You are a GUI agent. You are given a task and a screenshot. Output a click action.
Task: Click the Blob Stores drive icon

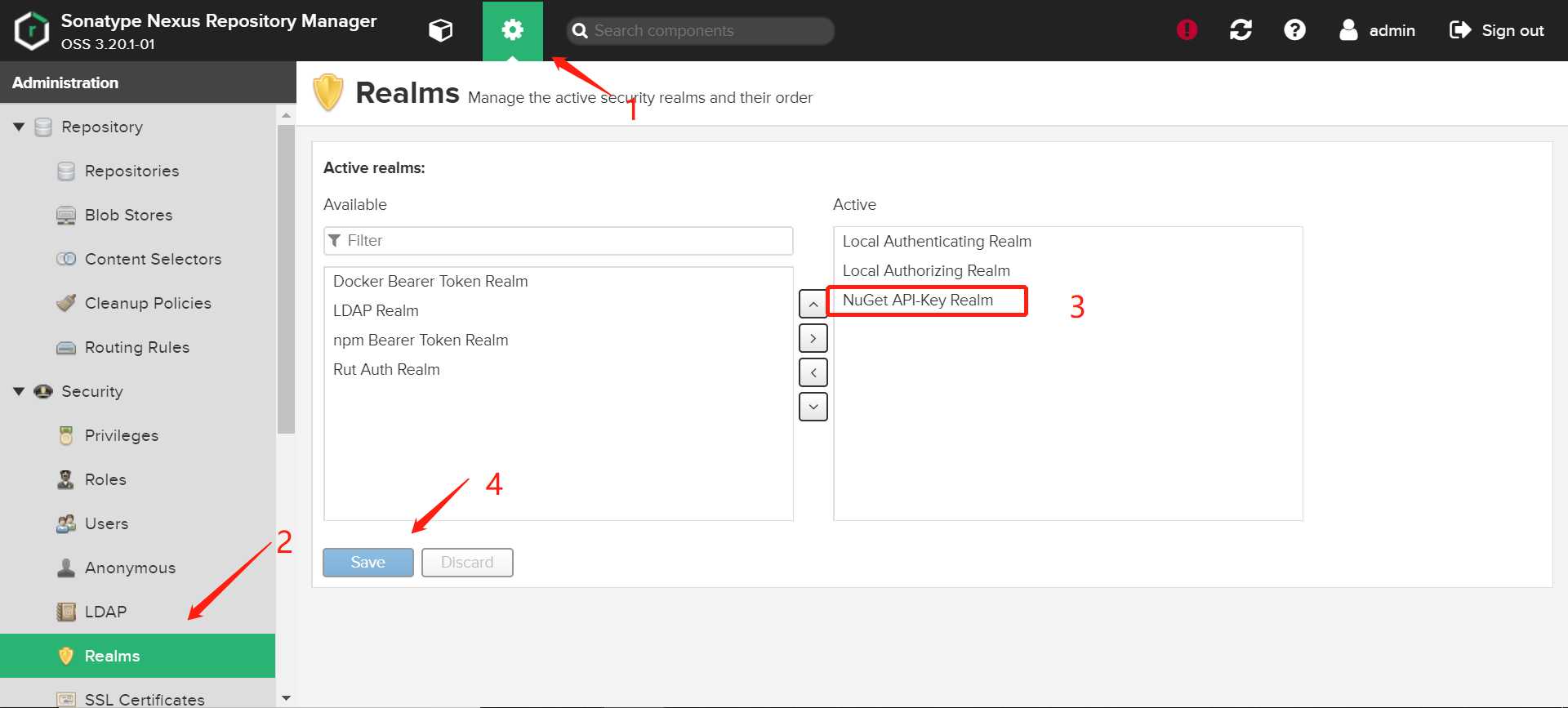point(66,215)
